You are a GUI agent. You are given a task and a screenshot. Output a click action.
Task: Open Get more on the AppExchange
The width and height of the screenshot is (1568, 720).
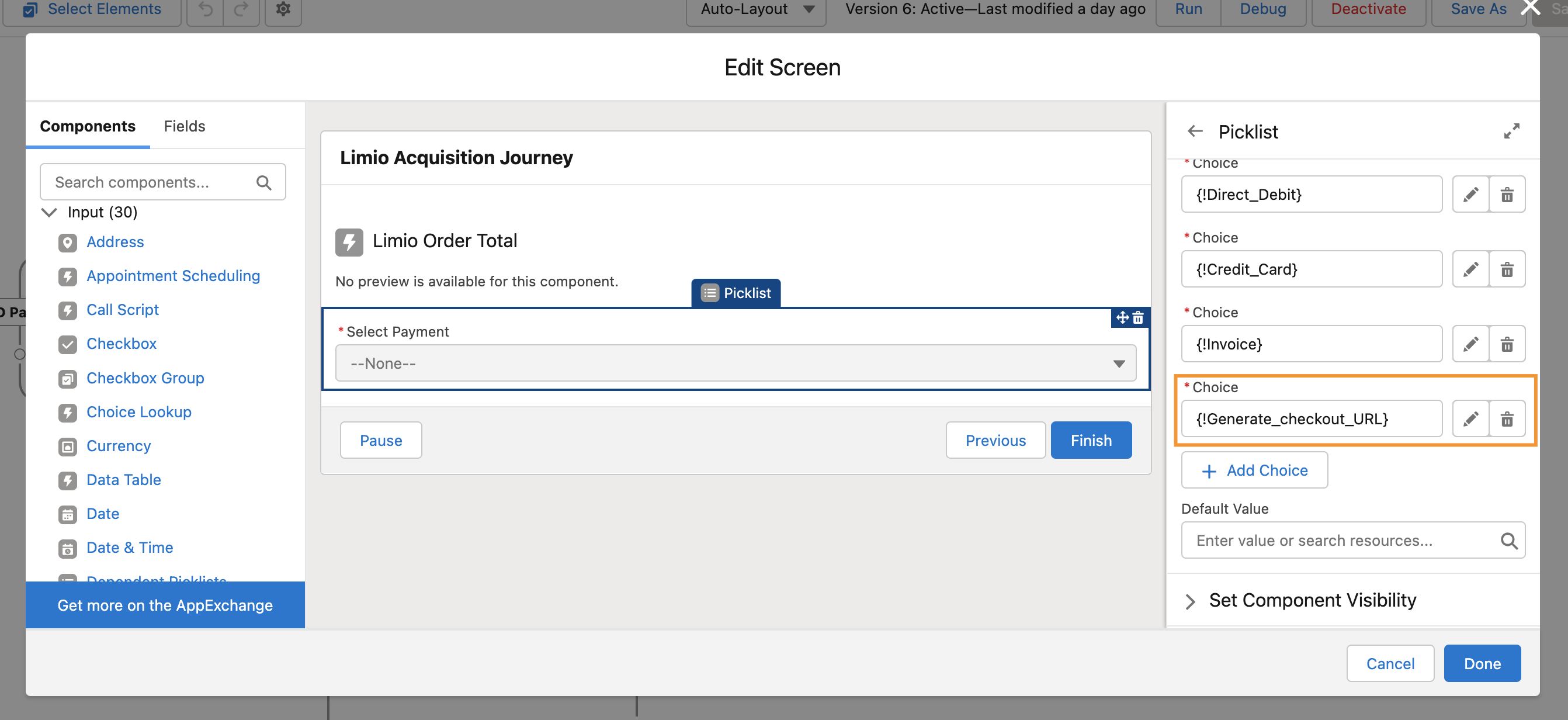tap(165, 605)
